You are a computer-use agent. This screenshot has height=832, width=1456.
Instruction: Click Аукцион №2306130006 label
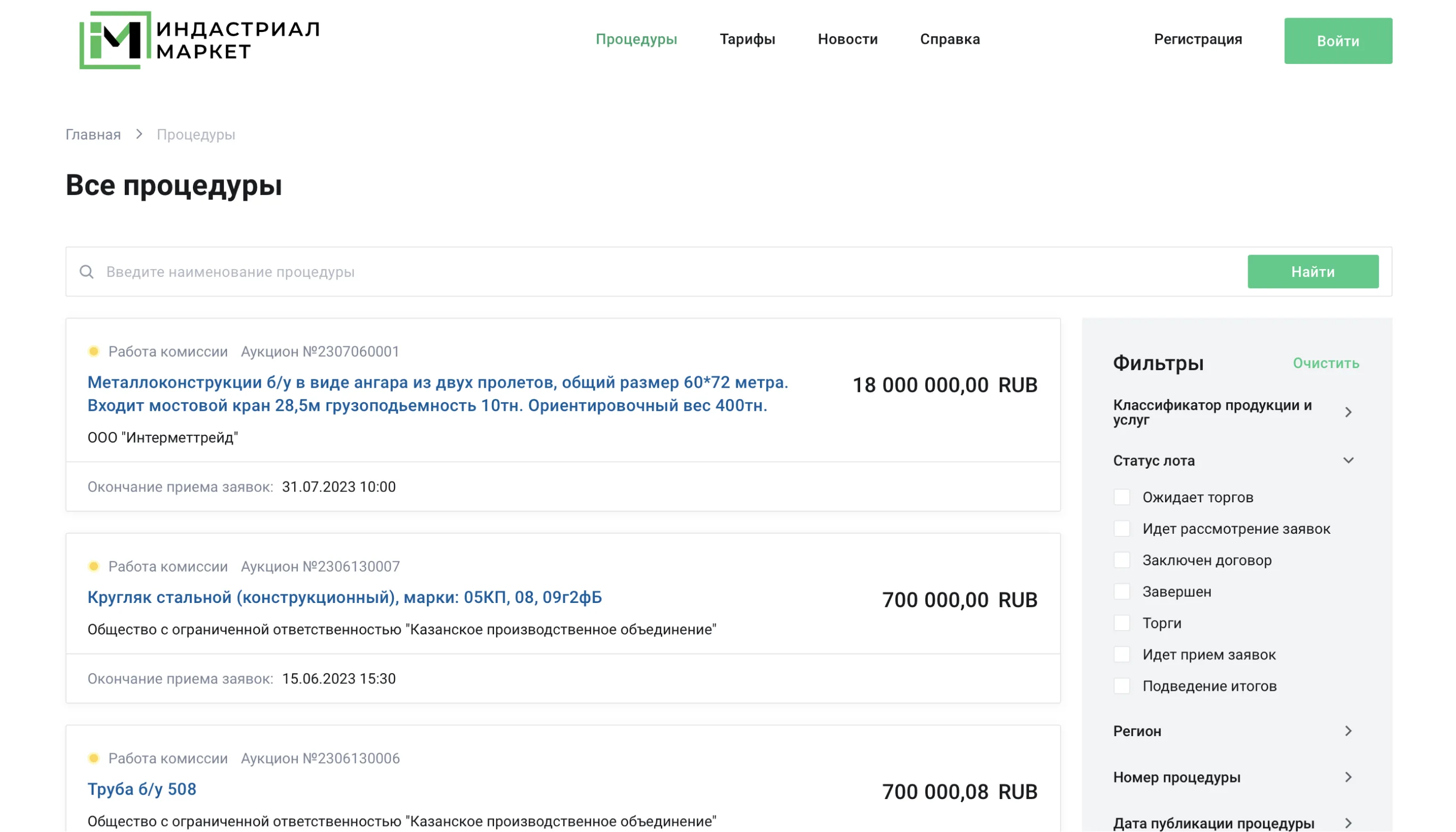(x=320, y=758)
